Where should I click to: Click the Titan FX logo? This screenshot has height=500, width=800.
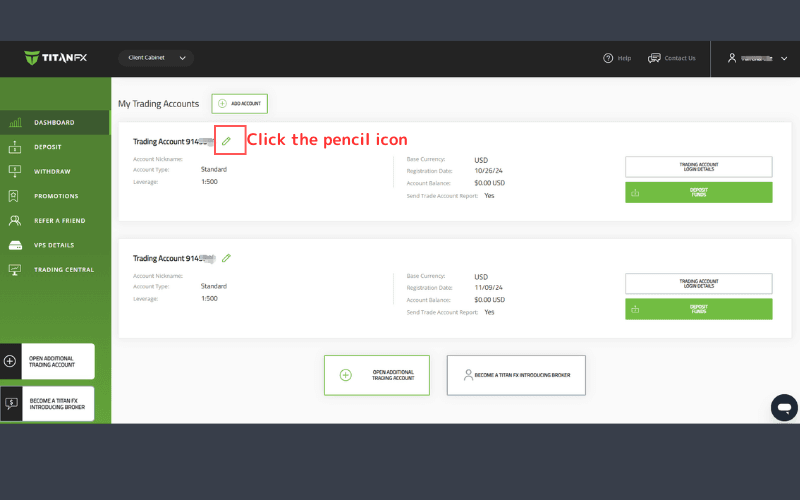[56, 58]
